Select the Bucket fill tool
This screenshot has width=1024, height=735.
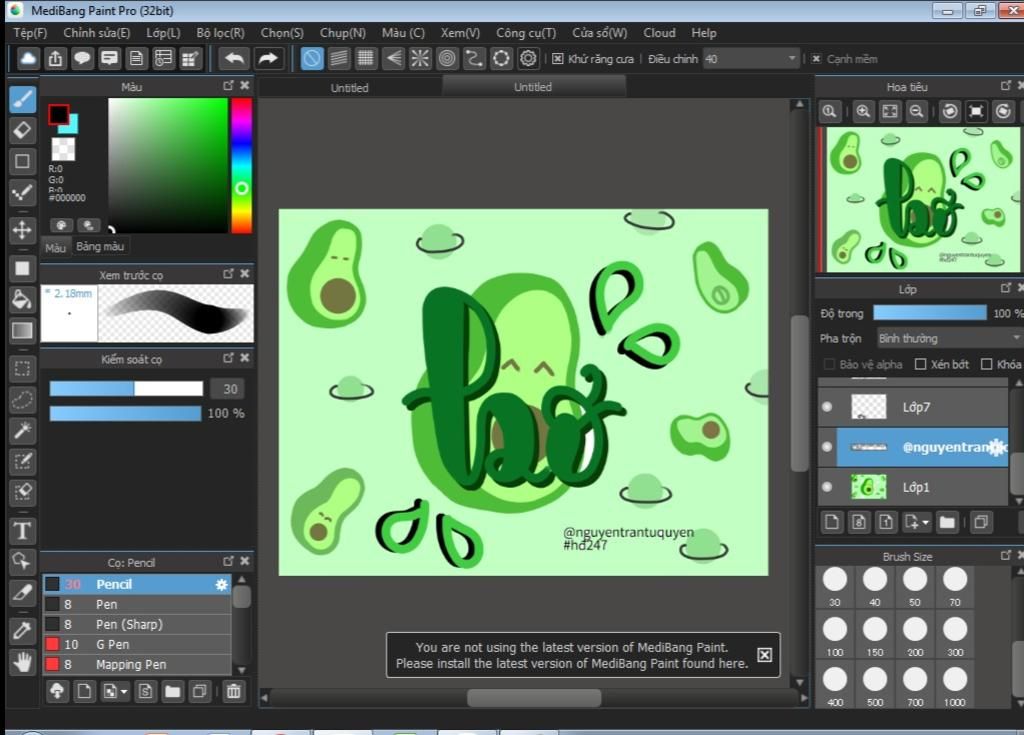(x=22, y=299)
